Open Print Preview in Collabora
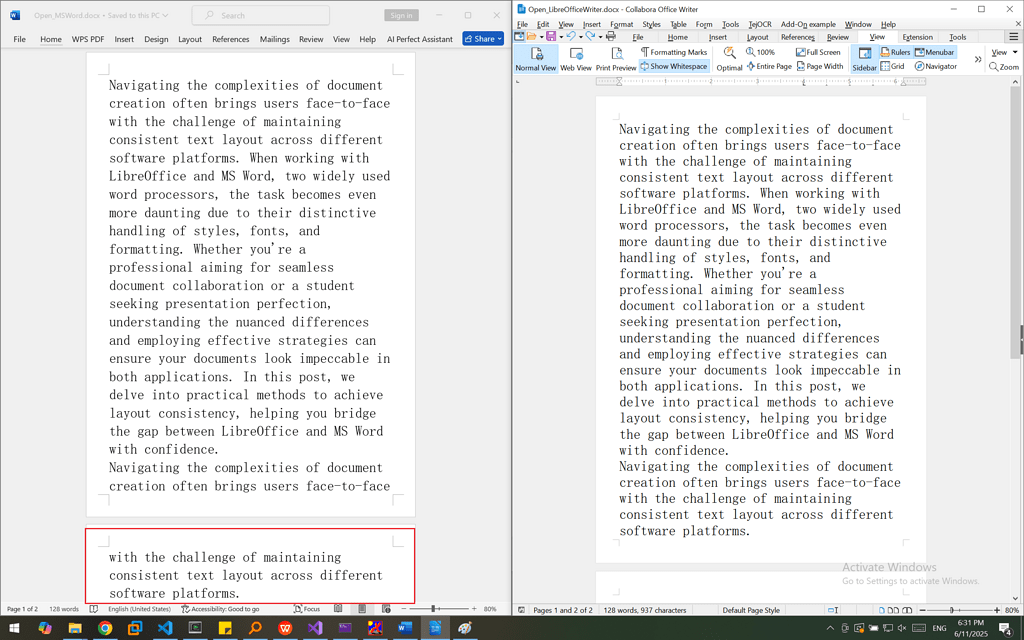 (x=616, y=58)
